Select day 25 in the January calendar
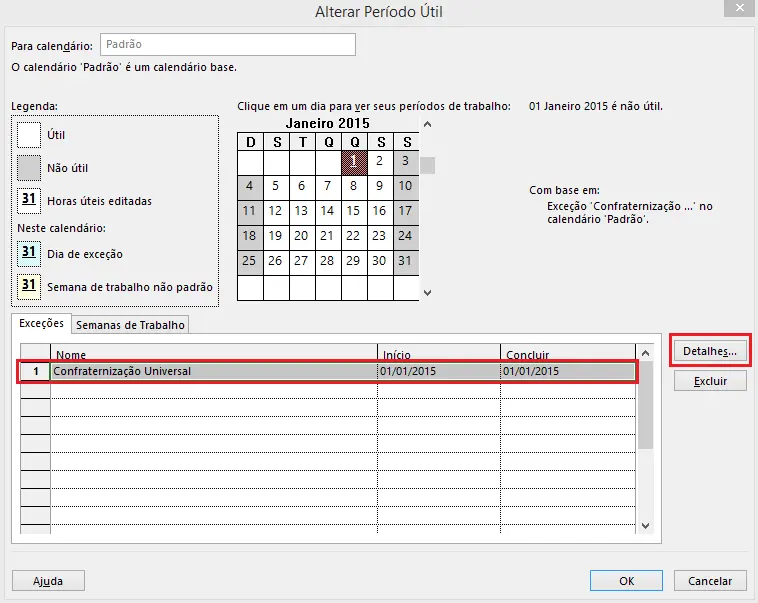758x603 pixels. (x=250, y=263)
